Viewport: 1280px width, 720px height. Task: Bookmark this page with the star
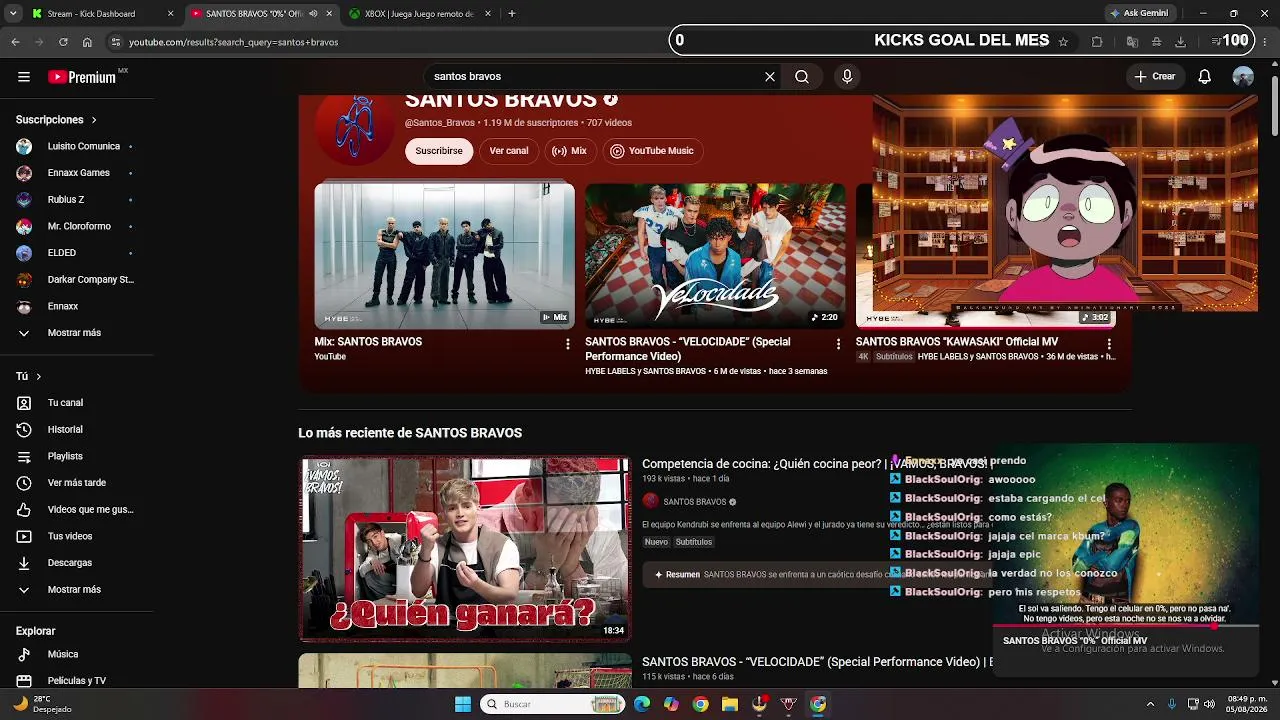[x=1063, y=42]
